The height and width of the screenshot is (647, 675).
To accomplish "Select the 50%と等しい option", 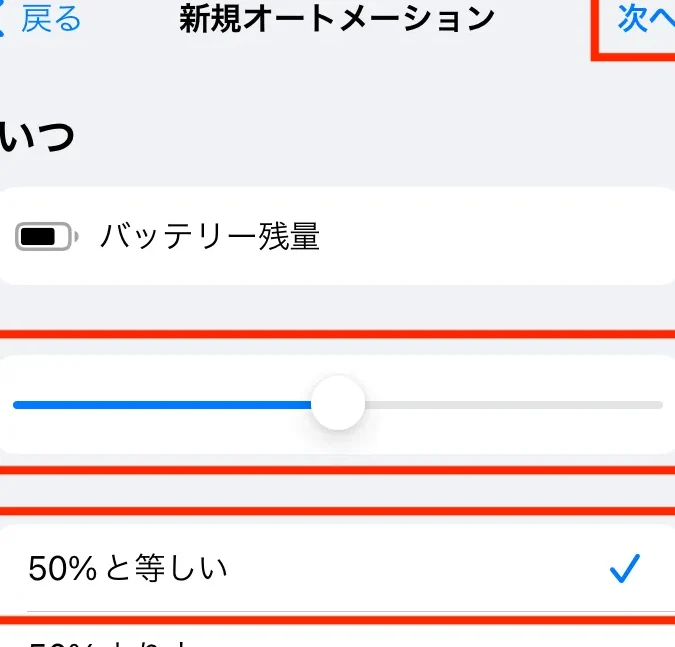I will pyautogui.click(x=338, y=568).
